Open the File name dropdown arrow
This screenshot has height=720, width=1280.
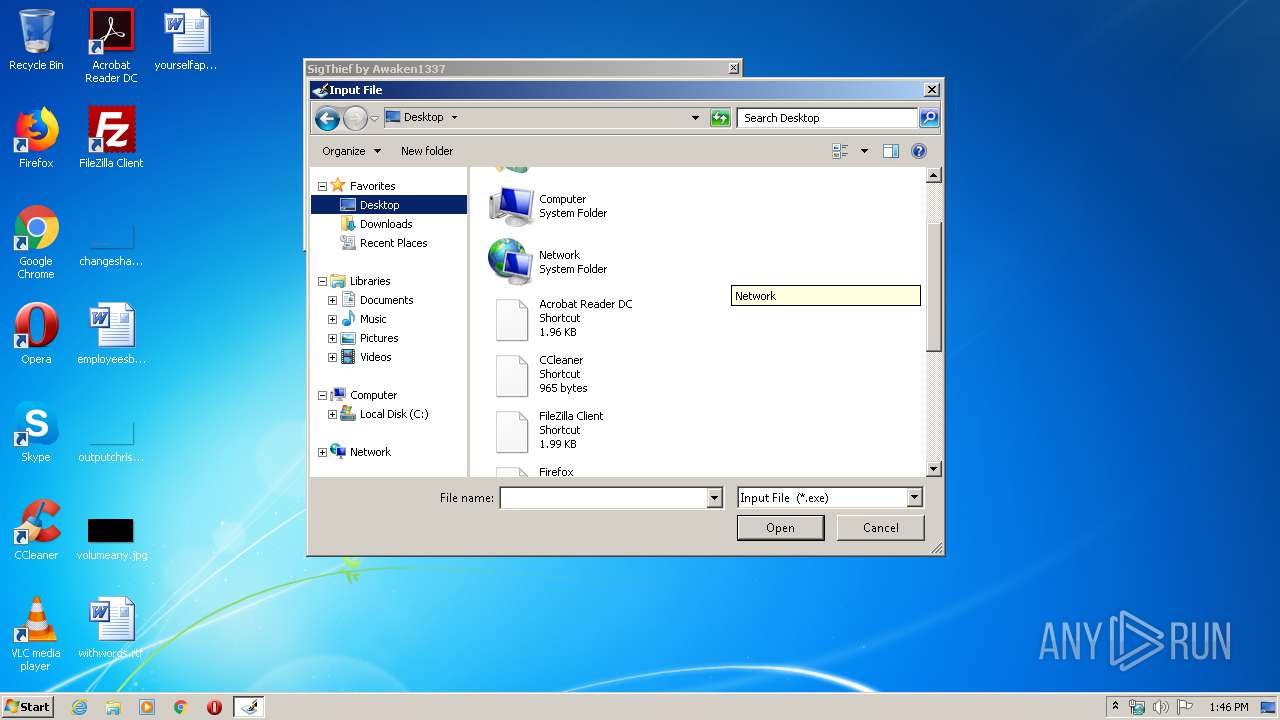pyautogui.click(x=714, y=497)
